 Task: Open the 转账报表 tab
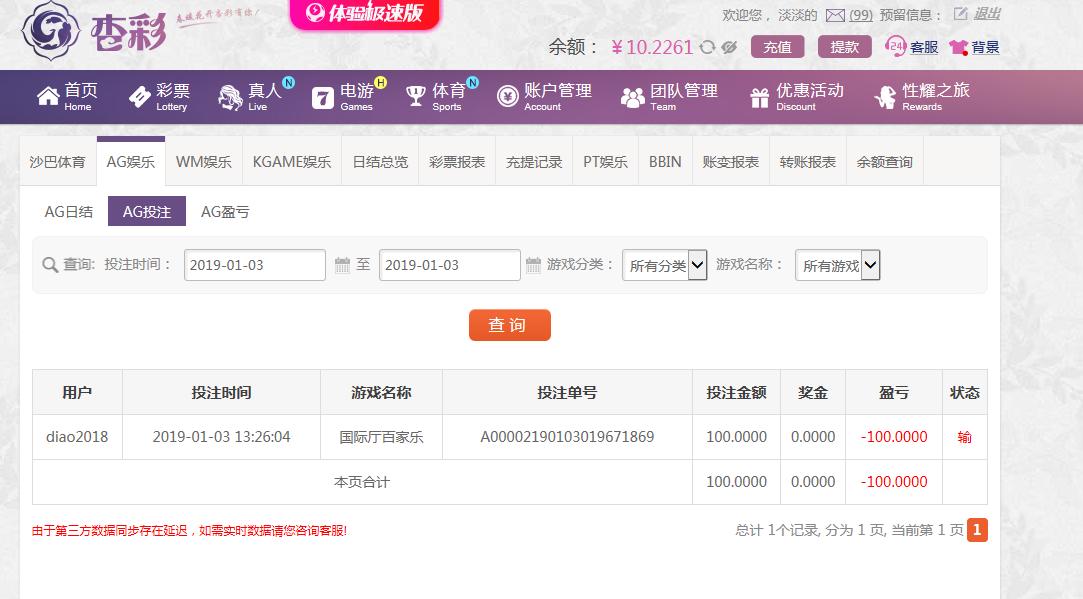[807, 162]
